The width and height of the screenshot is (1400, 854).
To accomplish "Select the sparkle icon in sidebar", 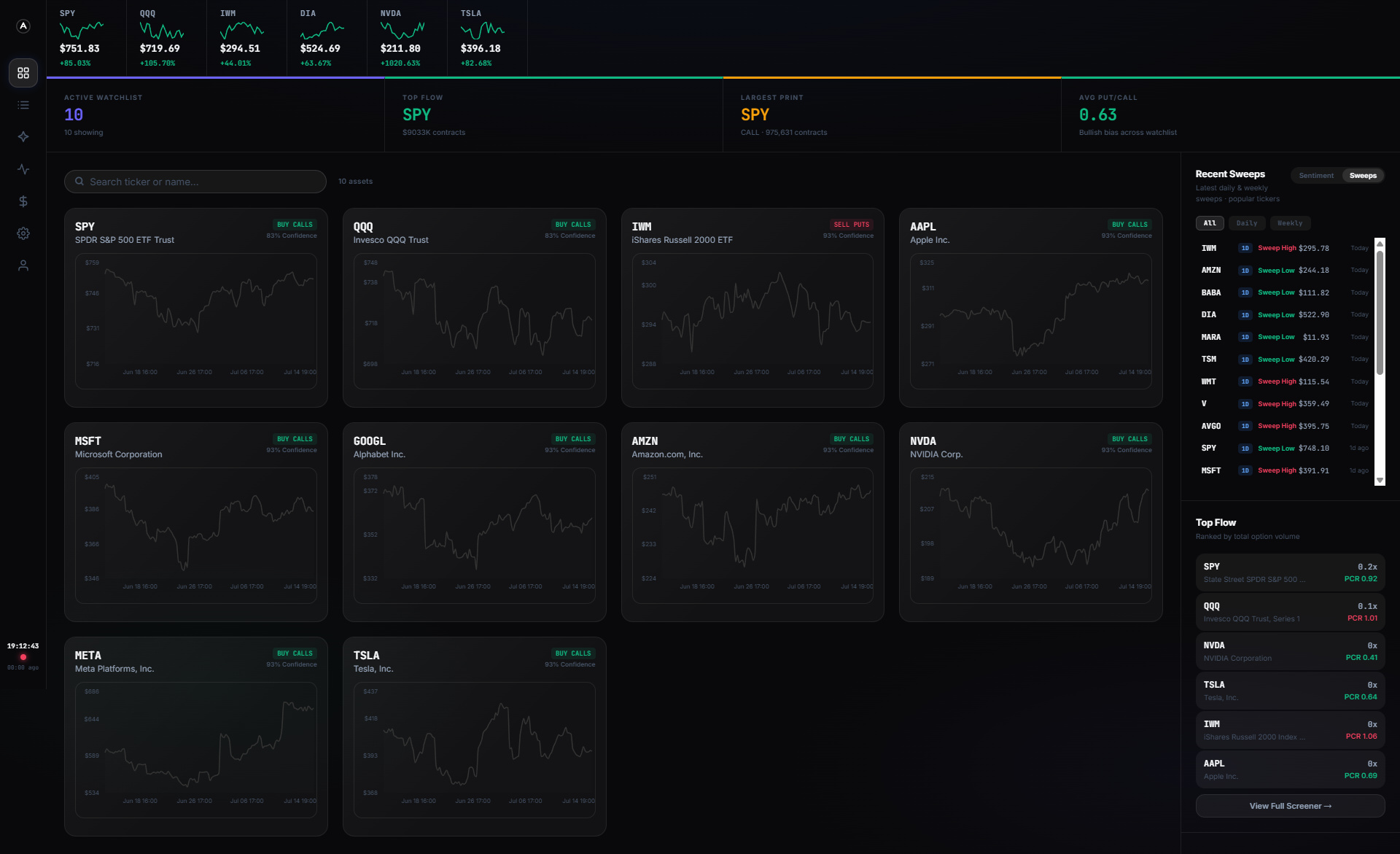I will pos(23,137).
